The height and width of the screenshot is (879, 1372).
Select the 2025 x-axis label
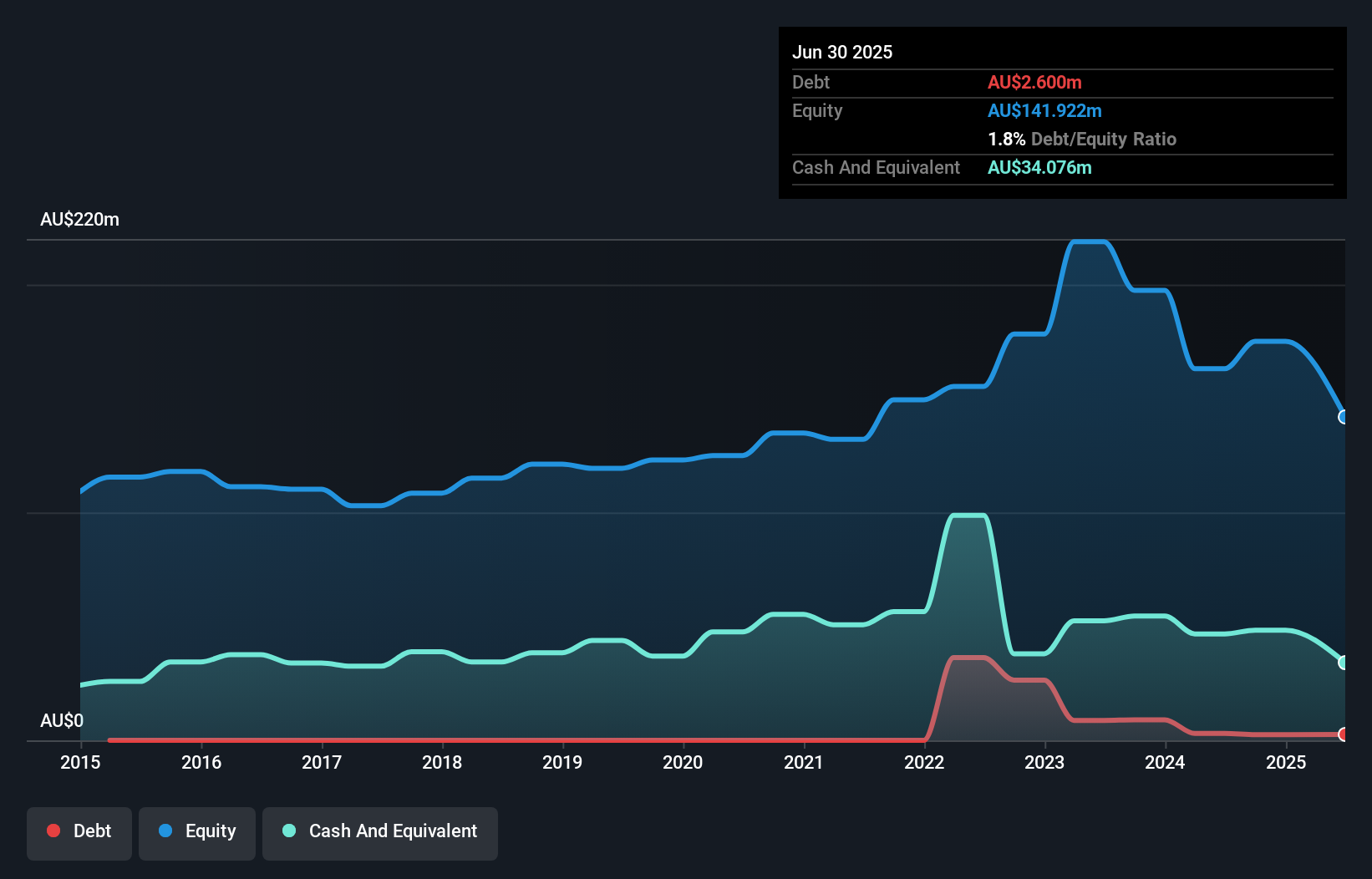1286,762
